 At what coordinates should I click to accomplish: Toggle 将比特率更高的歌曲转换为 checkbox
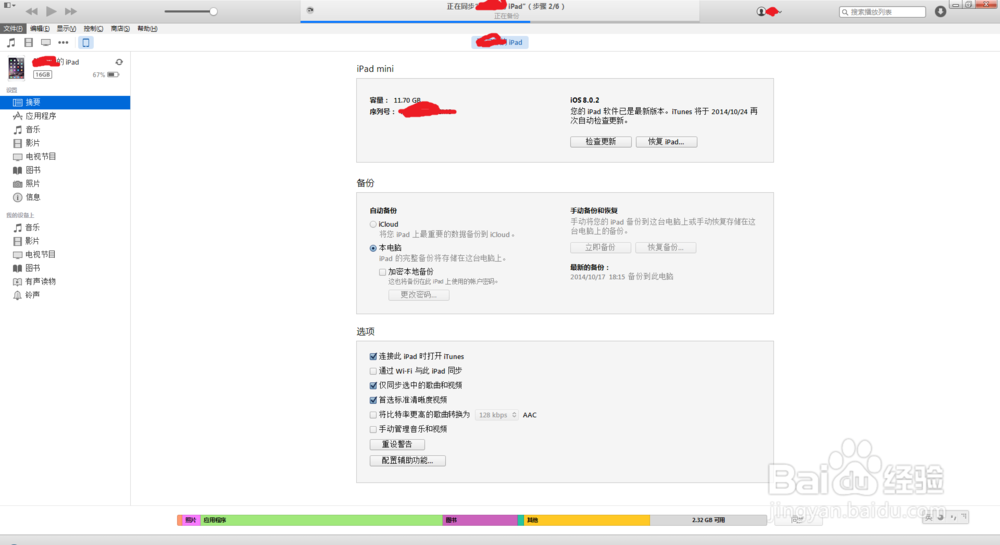(x=373, y=415)
